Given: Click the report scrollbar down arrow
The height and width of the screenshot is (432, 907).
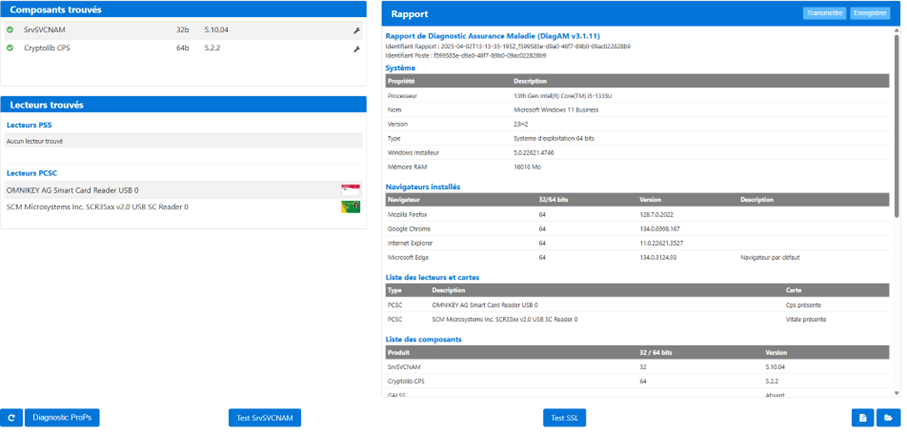Looking at the screenshot, I should click(x=896, y=394).
